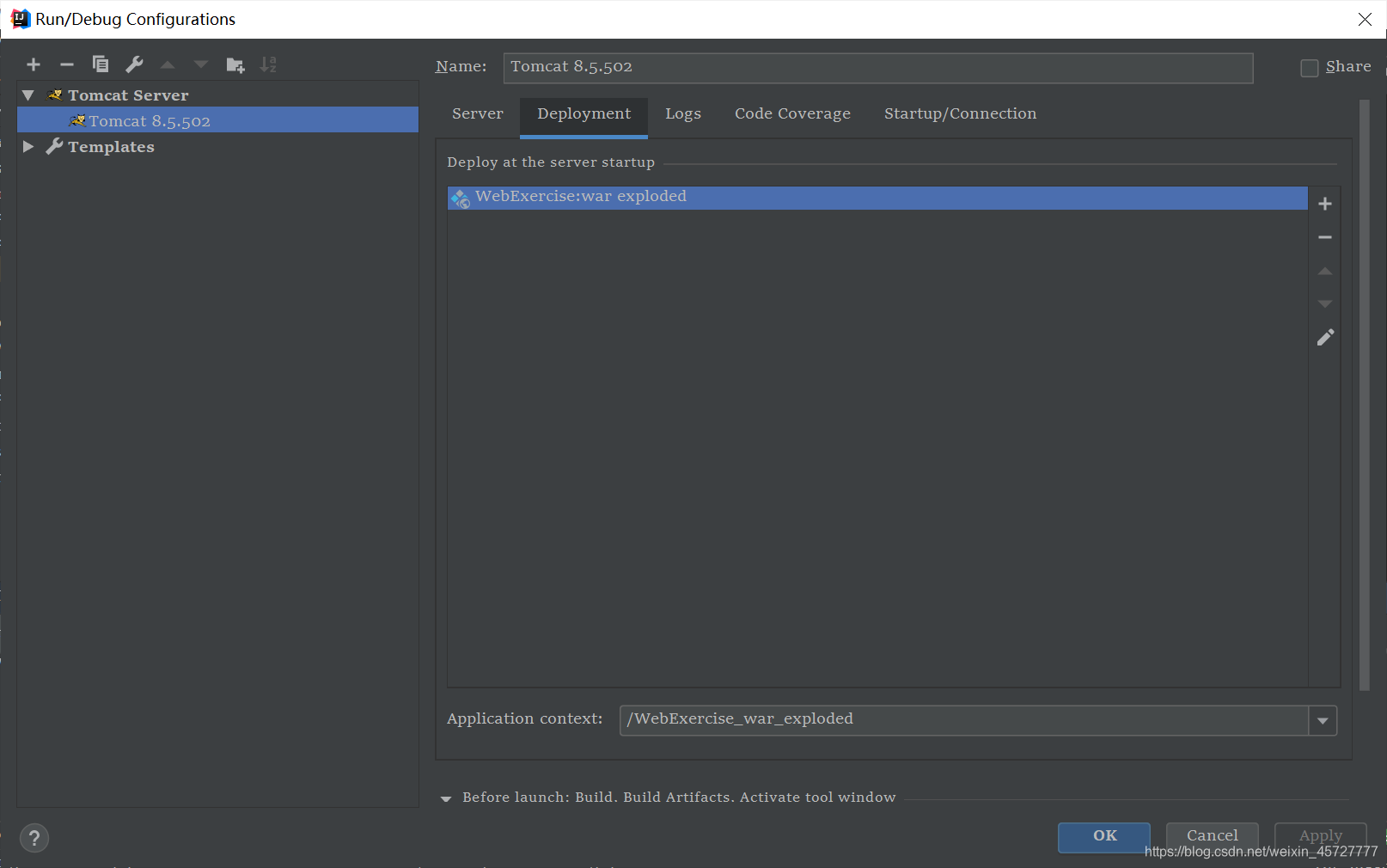Select the Tomcat 8.5.502 configuration

[x=150, y=120]
